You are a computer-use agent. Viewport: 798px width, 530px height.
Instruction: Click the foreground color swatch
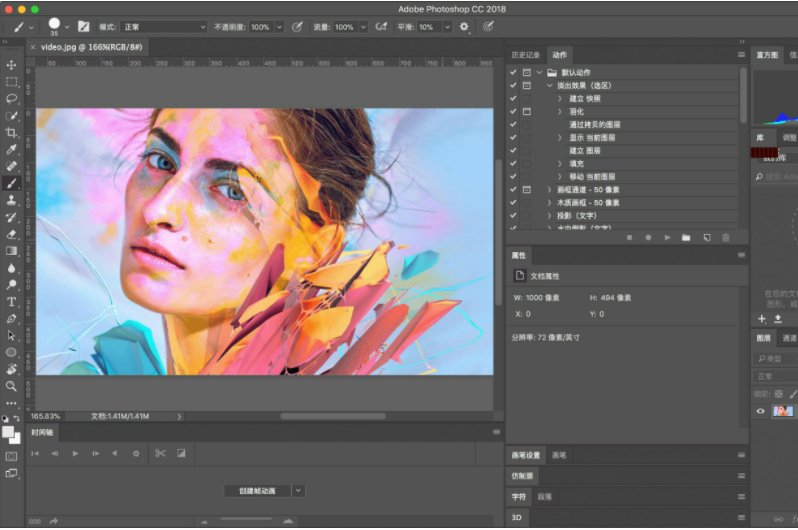8,431
